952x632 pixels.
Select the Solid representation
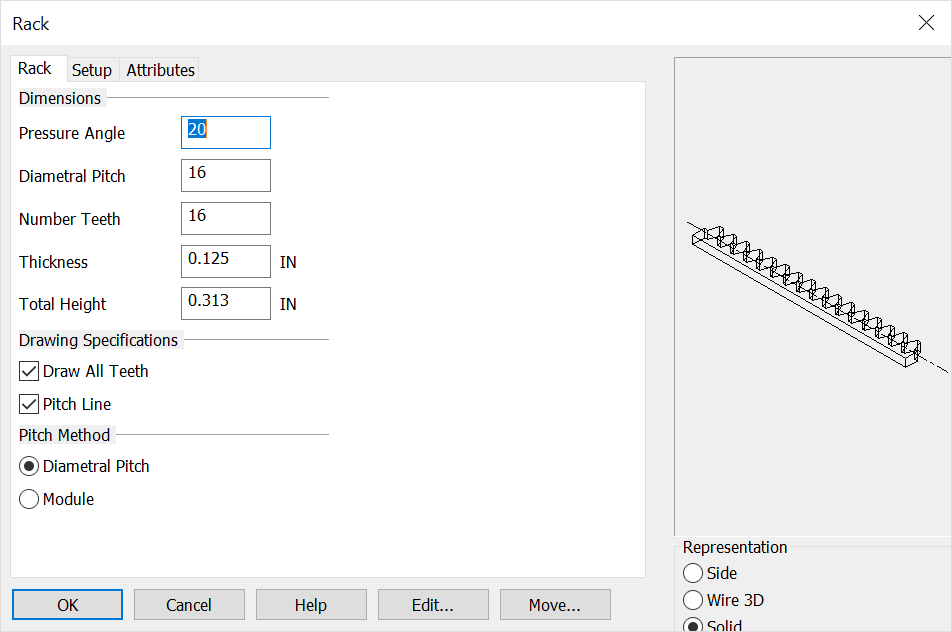tap(694, 625)
